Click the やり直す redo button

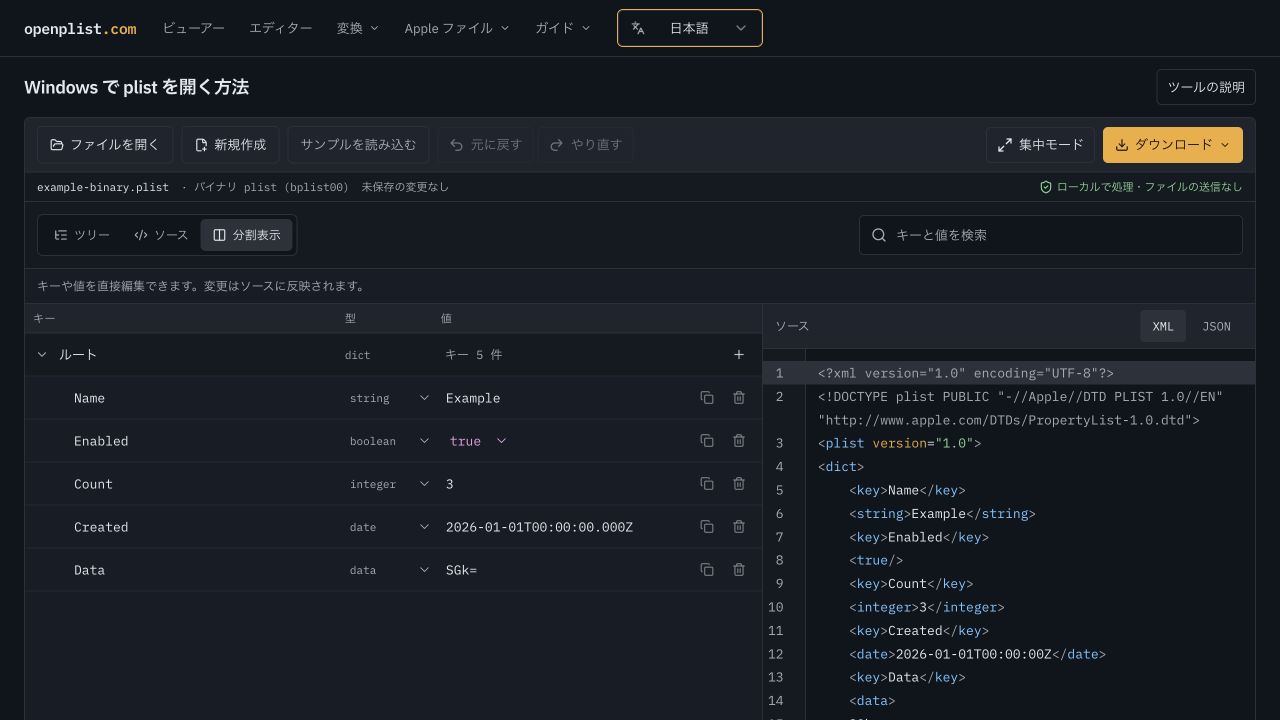tap(586, 145)
